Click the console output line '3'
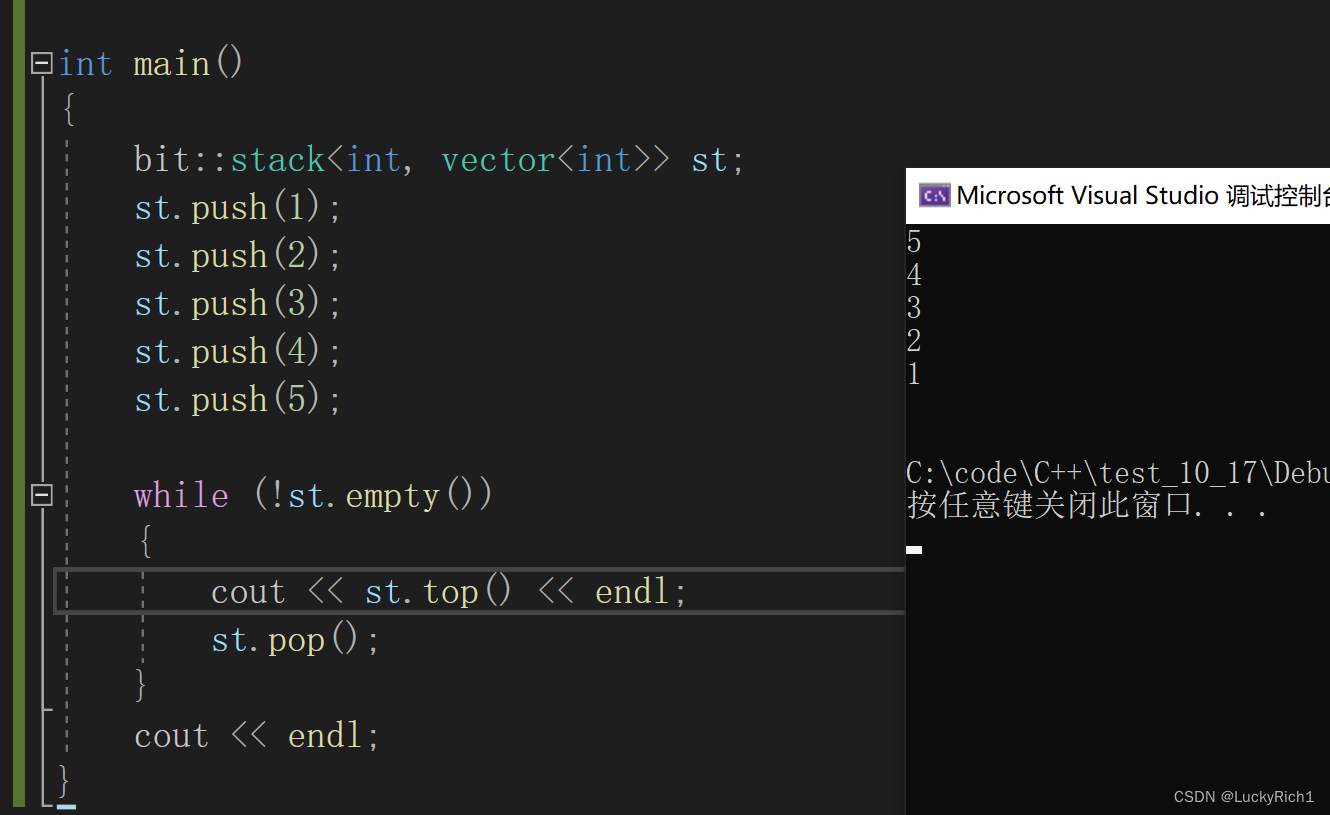Screen dimensions: 1330x815 tap(914, 308)
